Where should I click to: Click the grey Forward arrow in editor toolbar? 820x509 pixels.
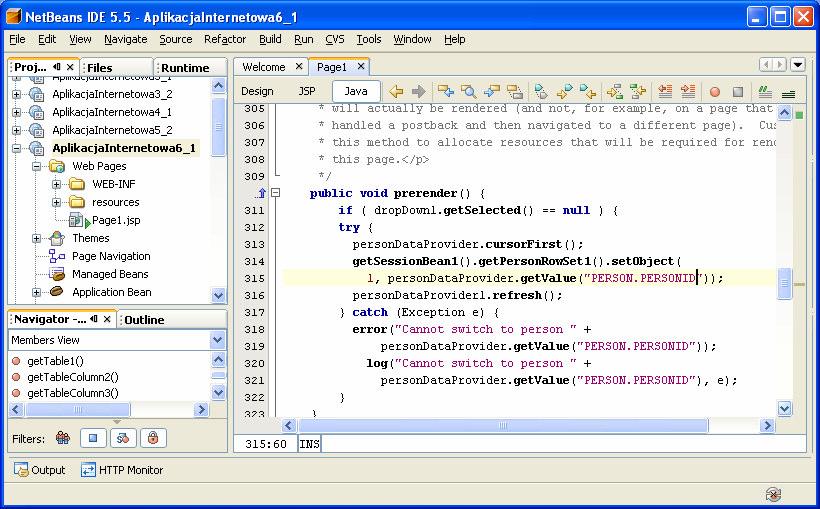click(x=418, y=92)
